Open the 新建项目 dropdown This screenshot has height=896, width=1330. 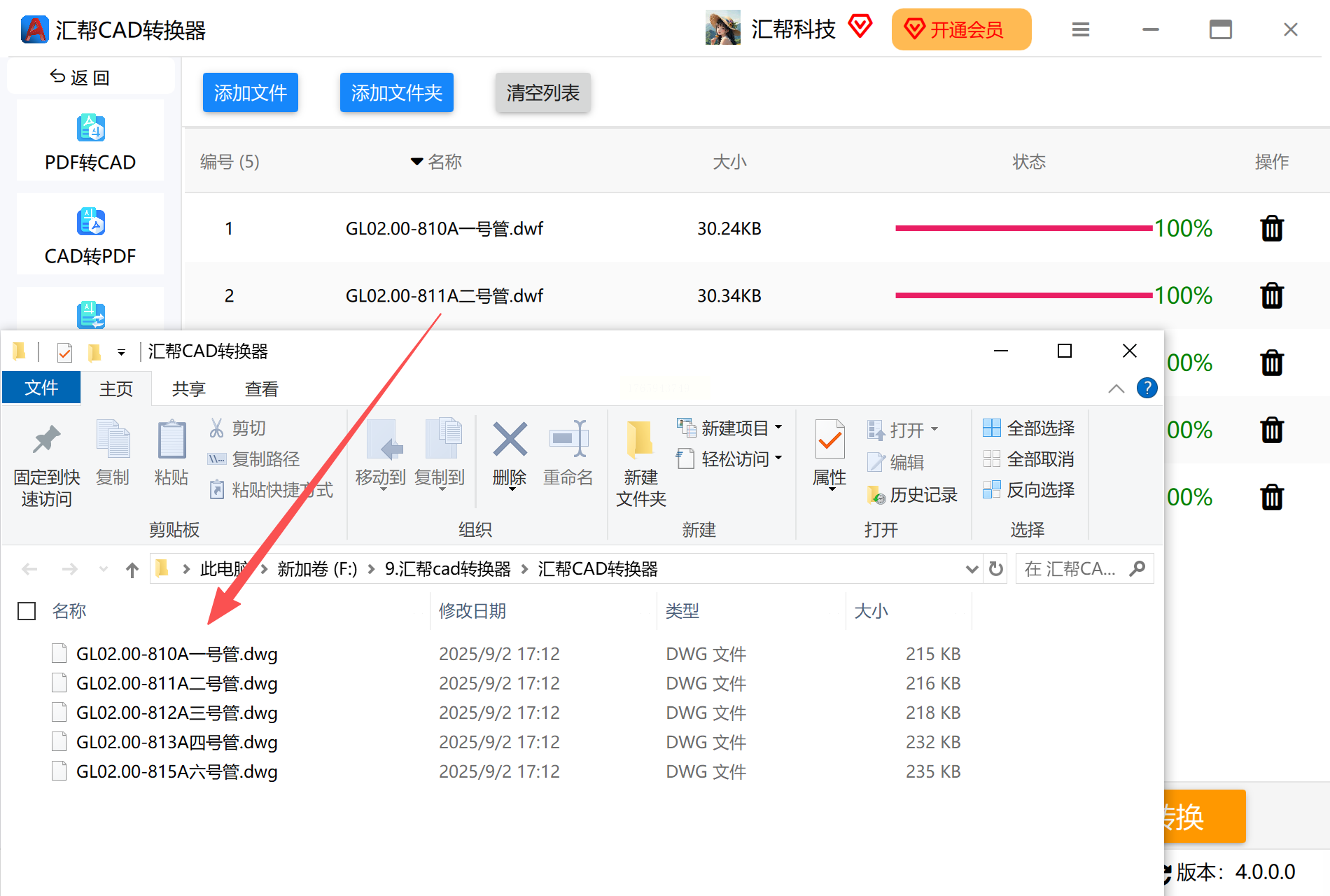tap(778, 427)
